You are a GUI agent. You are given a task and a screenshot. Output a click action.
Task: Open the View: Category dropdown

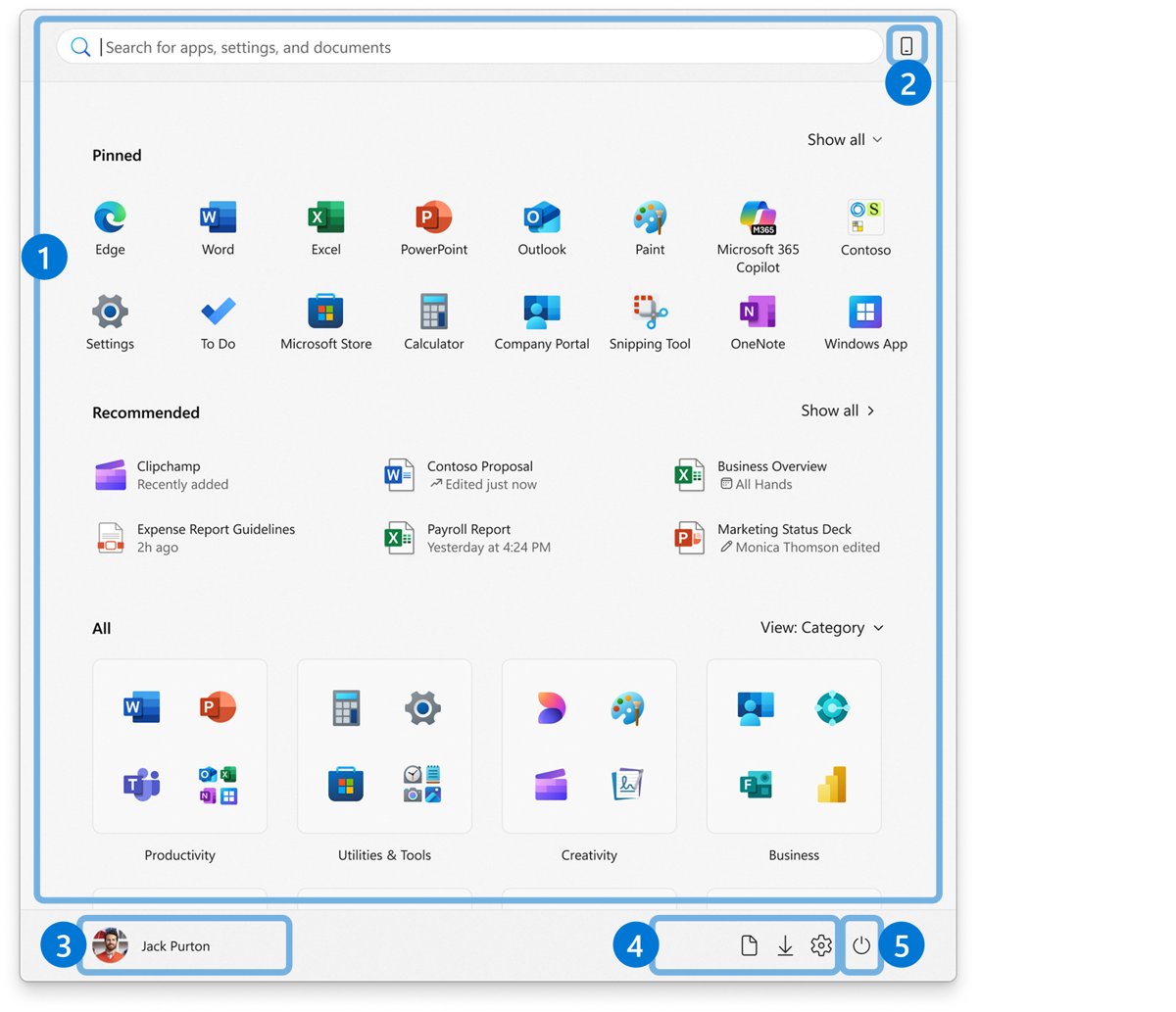click(822, 628)
